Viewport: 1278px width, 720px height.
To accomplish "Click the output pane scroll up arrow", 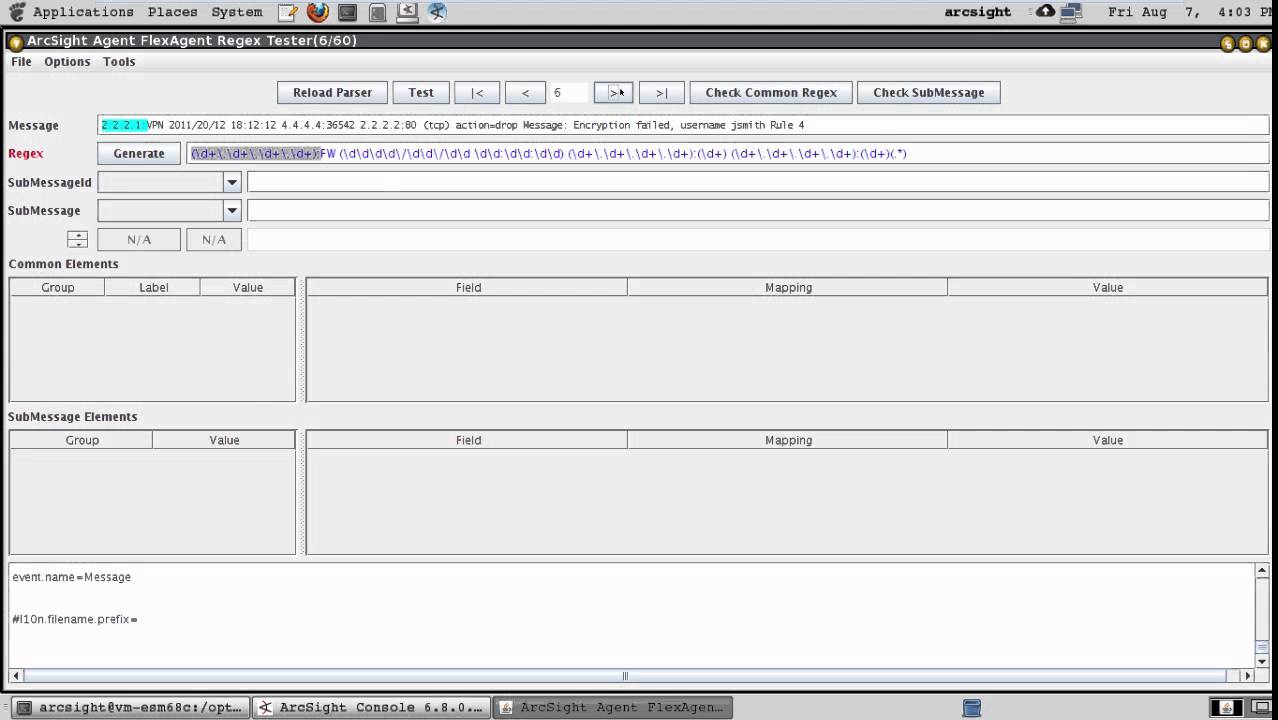I will pyautogui.click(x=1261, y=571).
